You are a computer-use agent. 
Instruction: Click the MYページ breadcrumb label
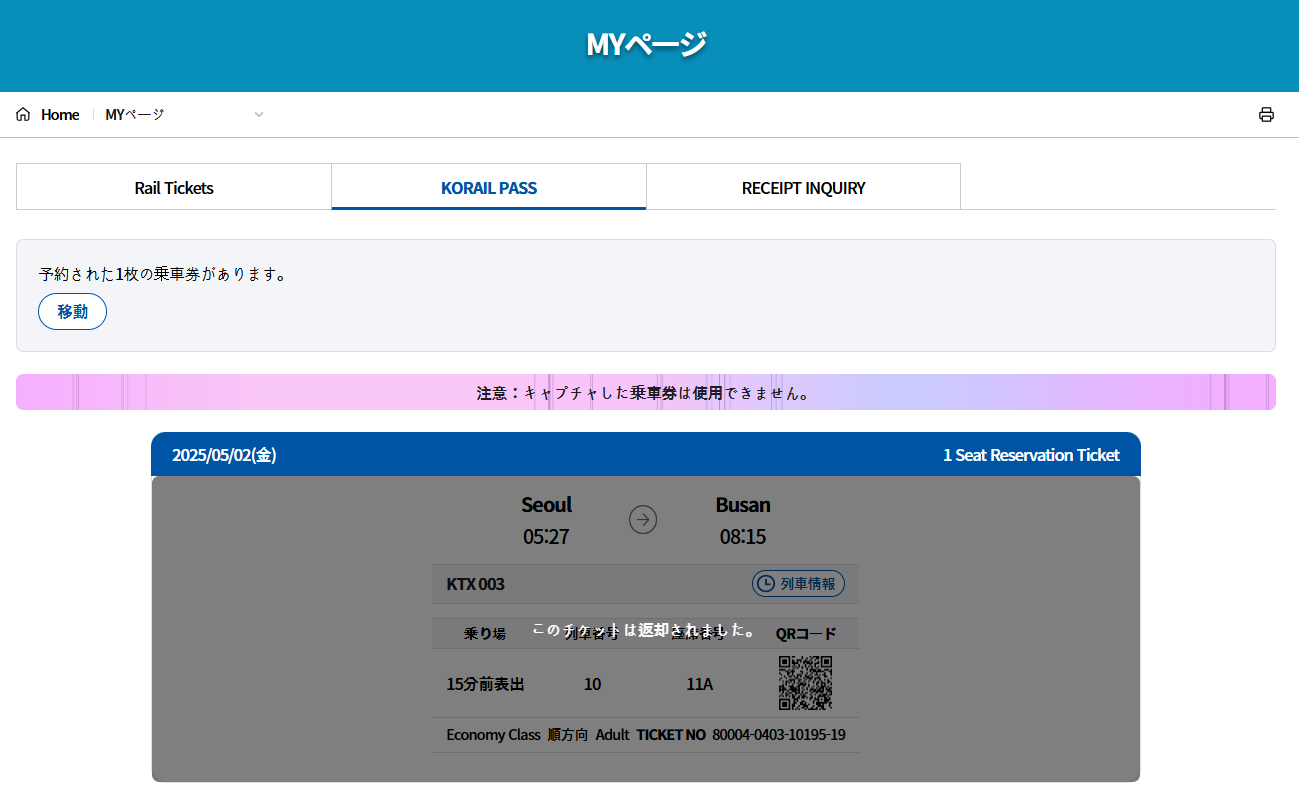point(135,115)
